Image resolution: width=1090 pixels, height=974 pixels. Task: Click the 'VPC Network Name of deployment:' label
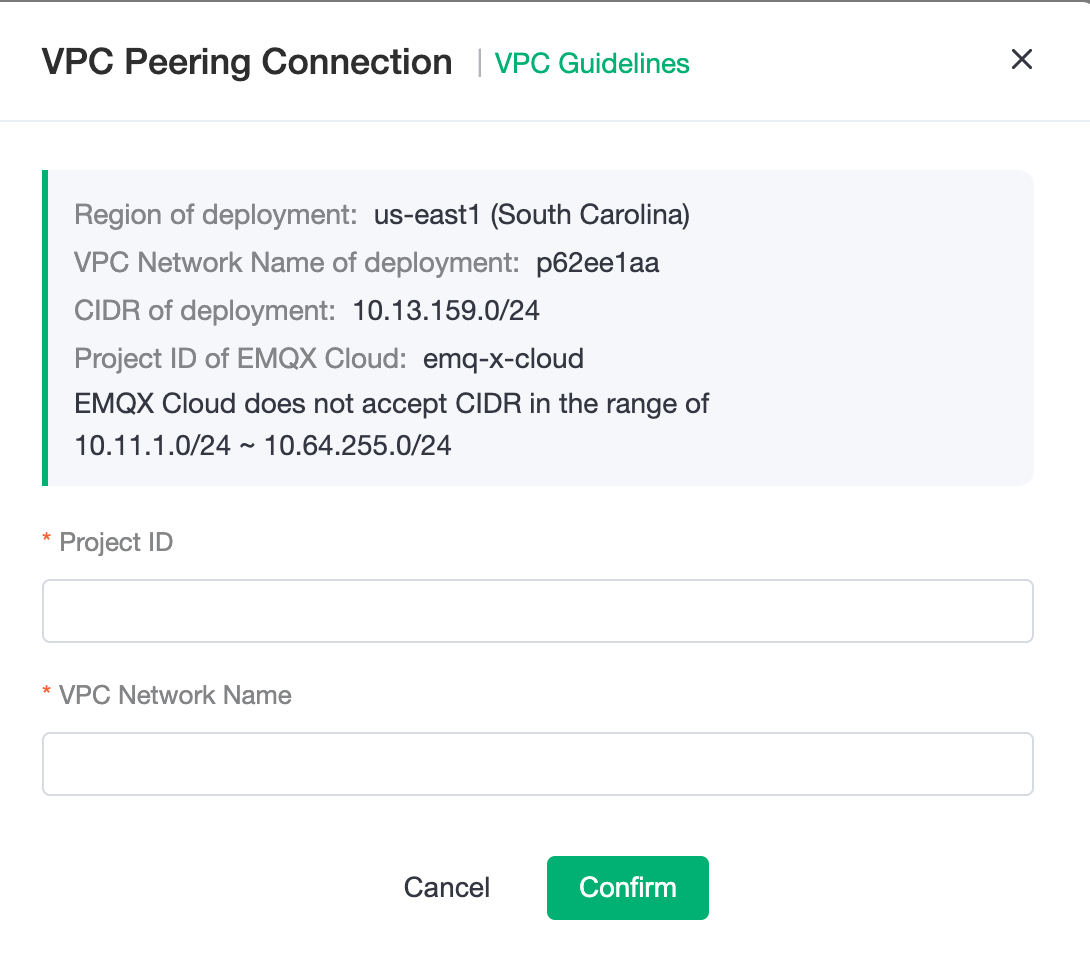click(x=297, y=263)
